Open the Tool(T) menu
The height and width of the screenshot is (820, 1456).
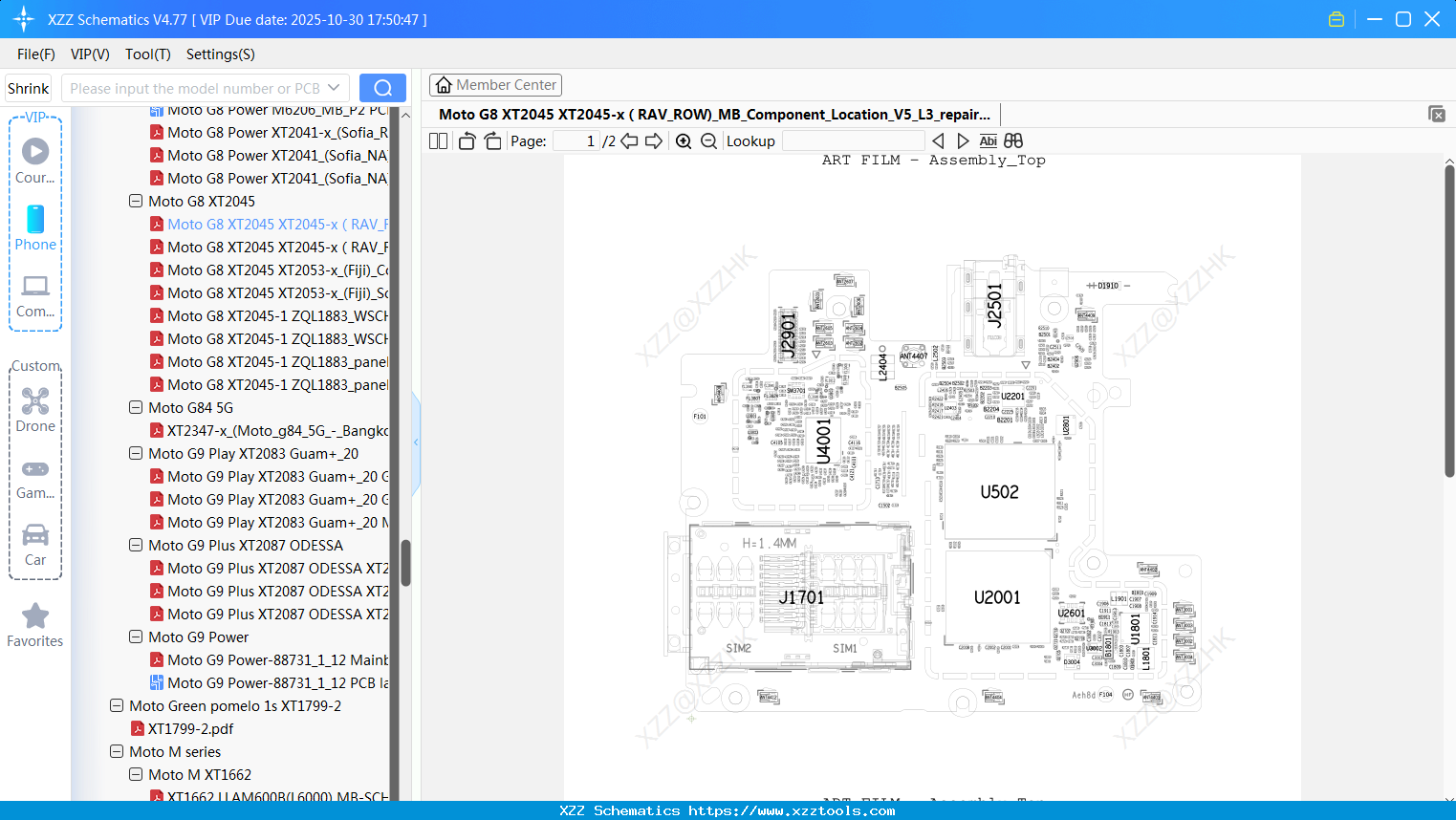click(x=148, y=54)
